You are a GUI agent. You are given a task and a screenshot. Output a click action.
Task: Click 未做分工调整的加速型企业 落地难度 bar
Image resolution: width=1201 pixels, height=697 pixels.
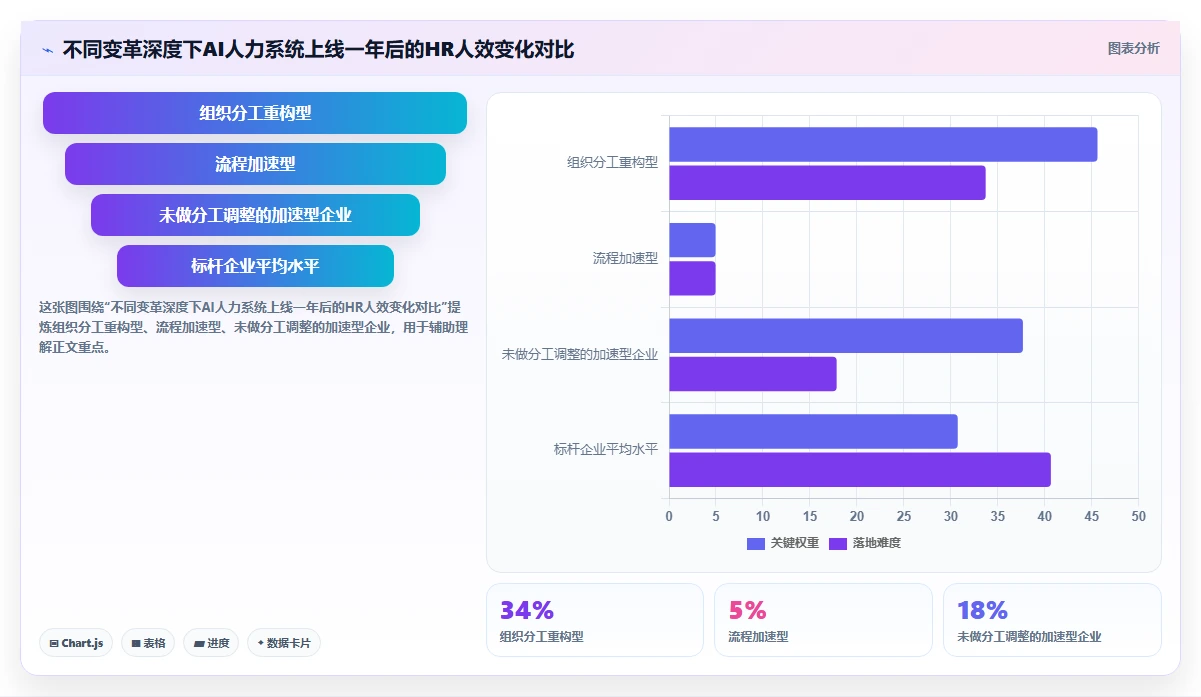[752, 373]
